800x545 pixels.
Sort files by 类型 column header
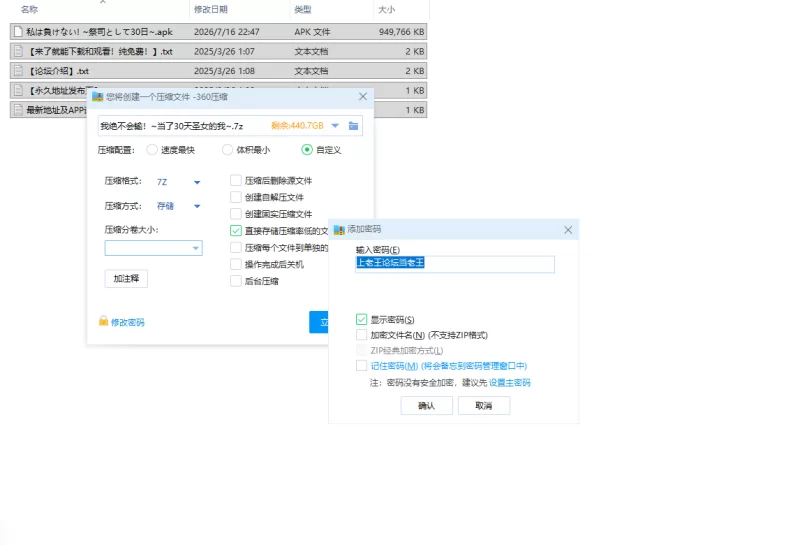(303, 9)
